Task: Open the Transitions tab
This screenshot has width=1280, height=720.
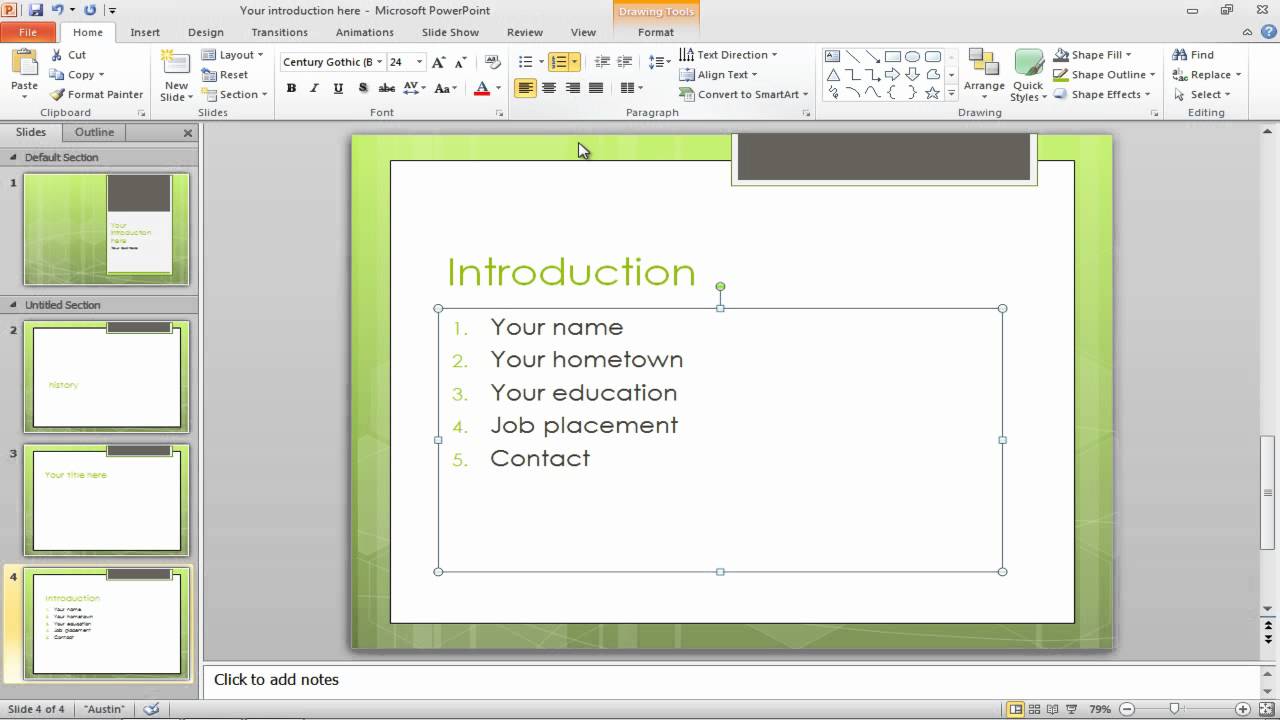Action: 280,32
